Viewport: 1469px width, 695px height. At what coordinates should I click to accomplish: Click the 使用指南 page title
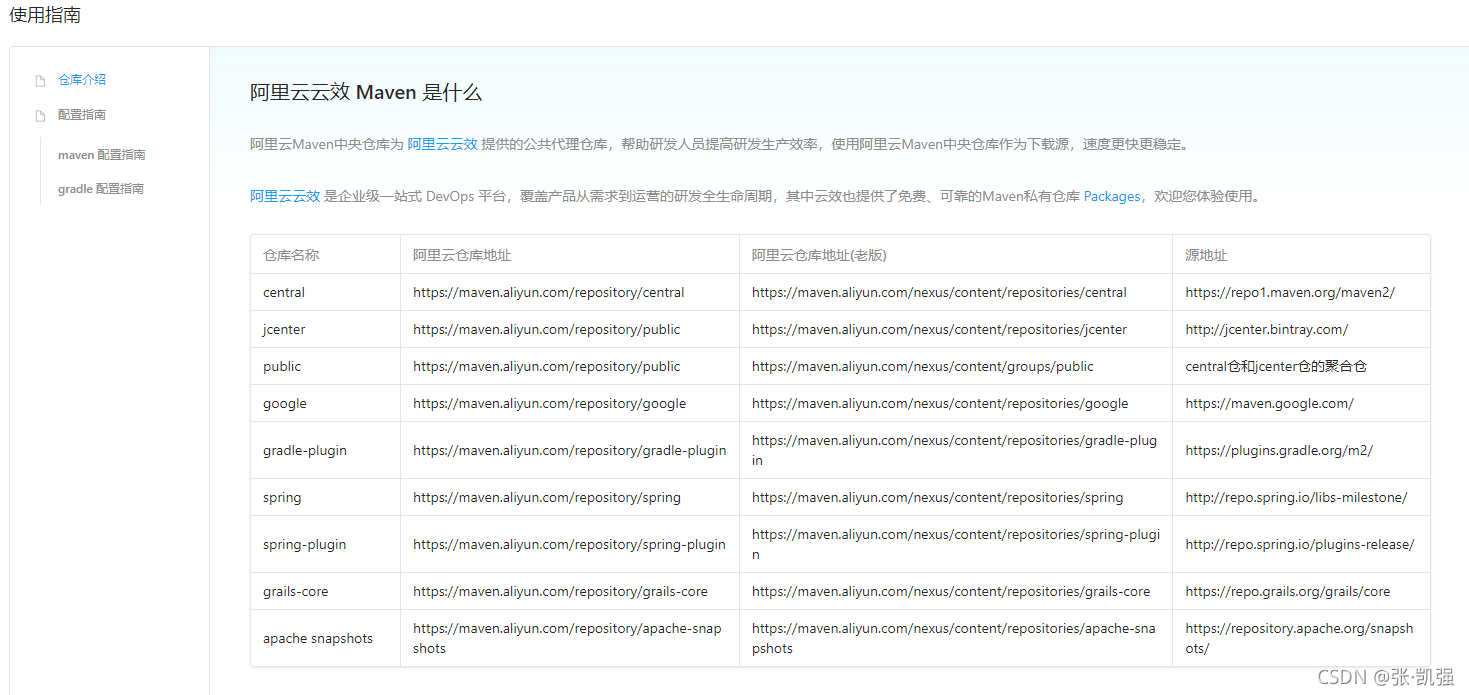pos(45,15)
